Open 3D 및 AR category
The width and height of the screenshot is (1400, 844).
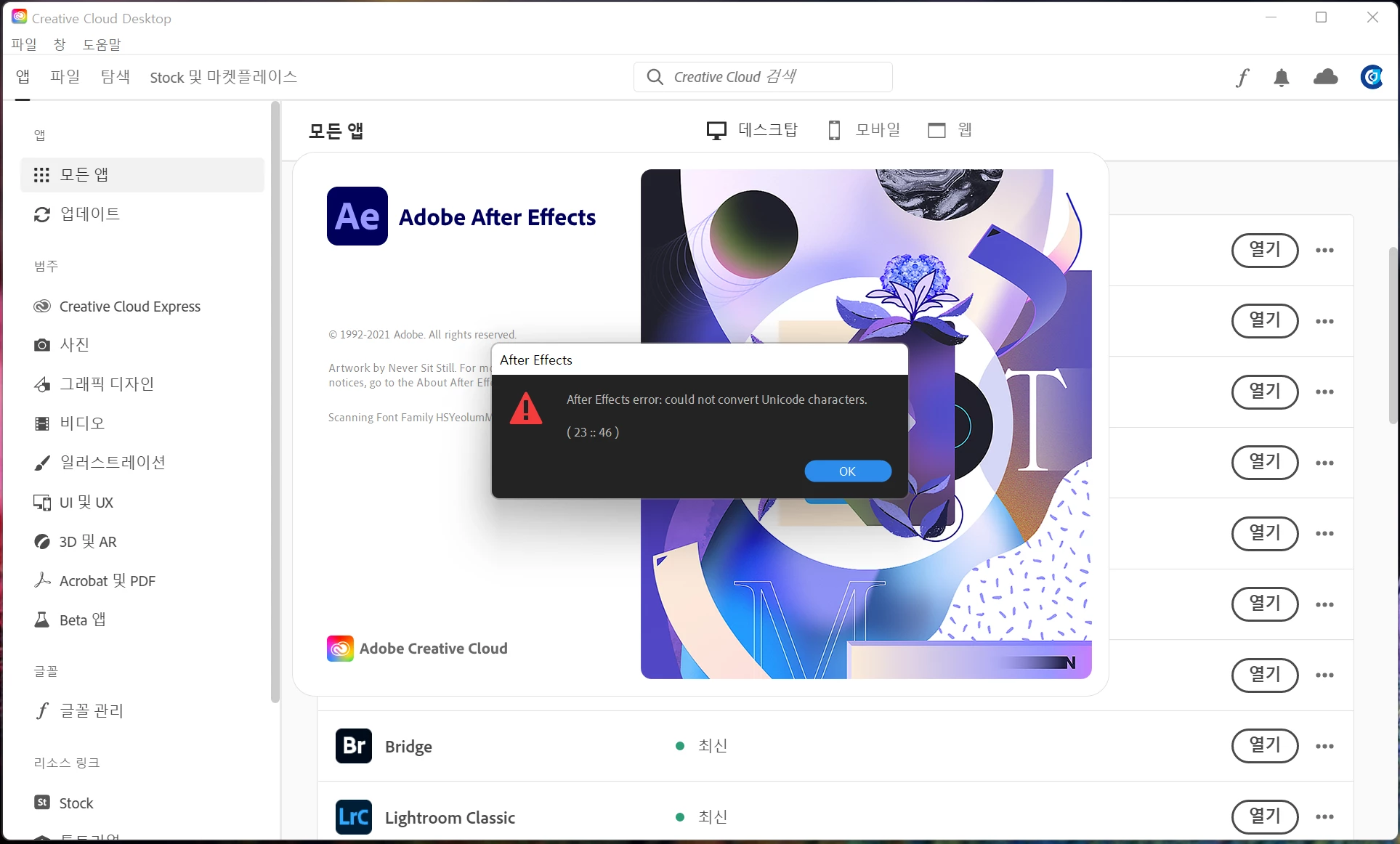[x=87, y=542]
